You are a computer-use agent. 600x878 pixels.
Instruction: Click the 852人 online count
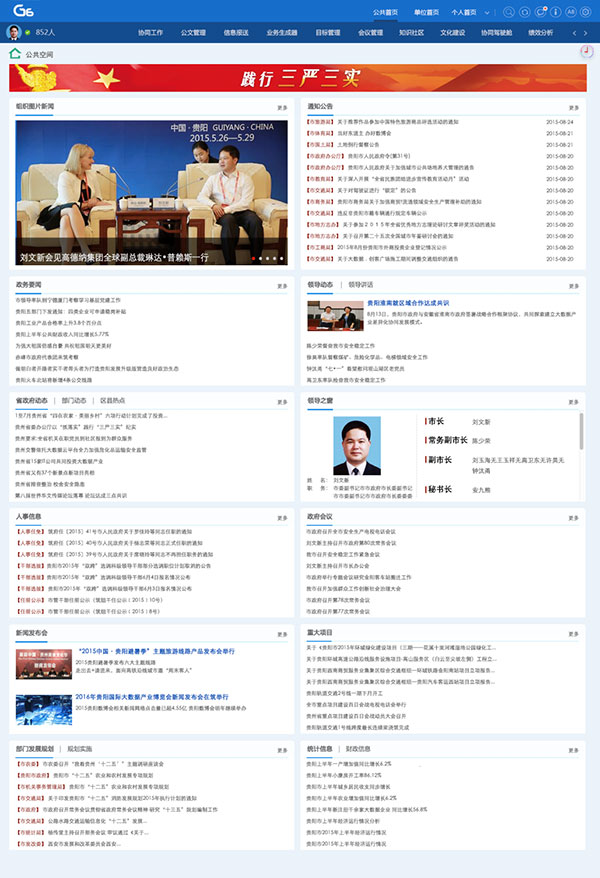click(x=45, y=32)
